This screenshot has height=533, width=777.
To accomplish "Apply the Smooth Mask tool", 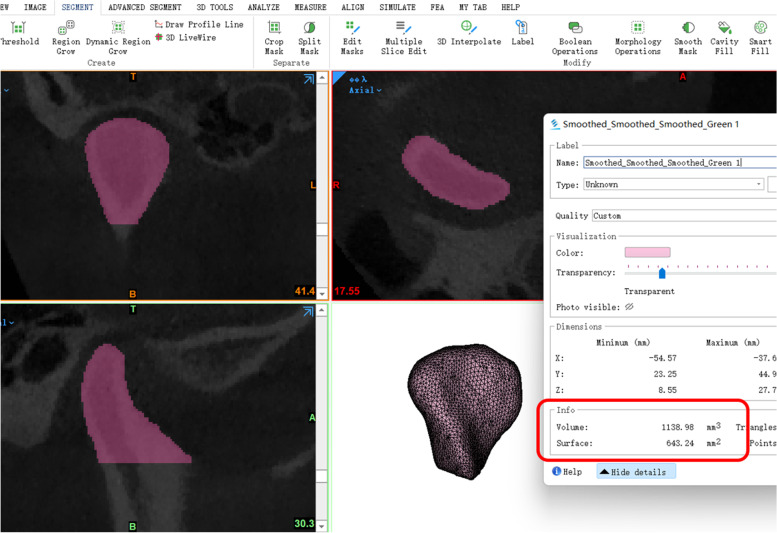I will 688,37.
